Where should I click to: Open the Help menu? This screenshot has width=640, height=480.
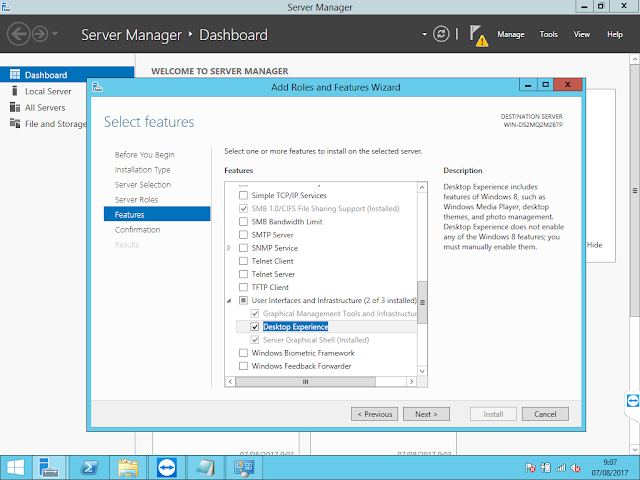pos(615,34)
